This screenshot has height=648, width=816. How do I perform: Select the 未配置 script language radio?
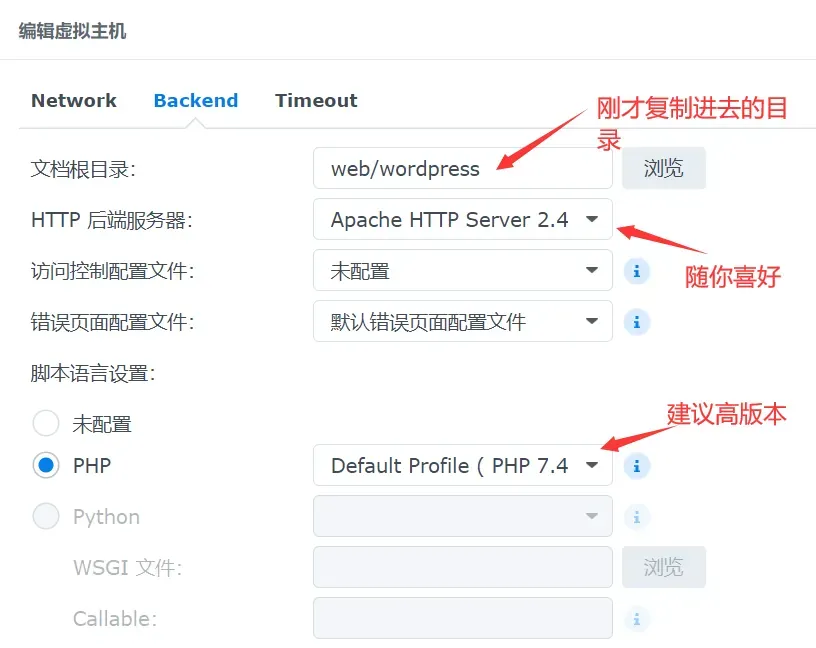46,423
